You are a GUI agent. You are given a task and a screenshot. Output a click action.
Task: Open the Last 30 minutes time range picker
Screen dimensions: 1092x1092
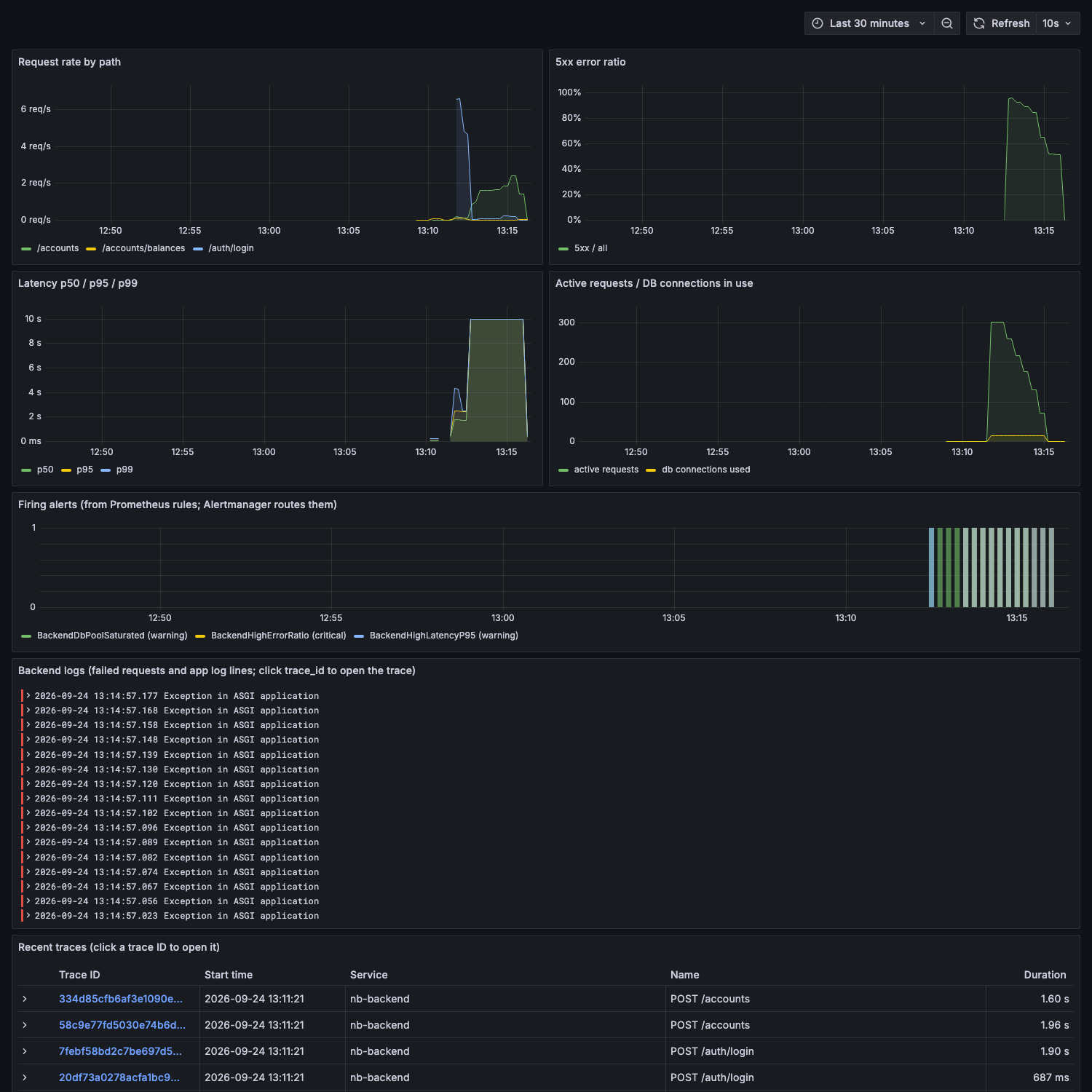pos(869,23)
